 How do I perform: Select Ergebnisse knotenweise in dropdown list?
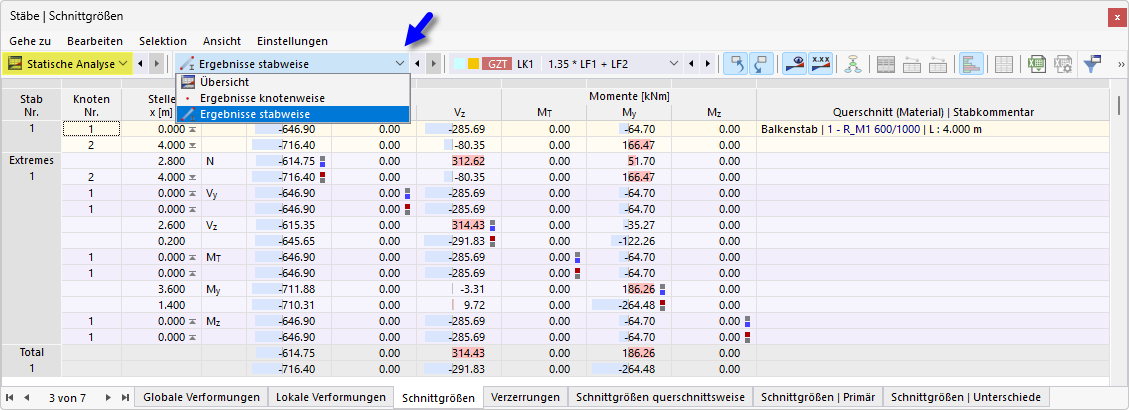click(292, 98)
